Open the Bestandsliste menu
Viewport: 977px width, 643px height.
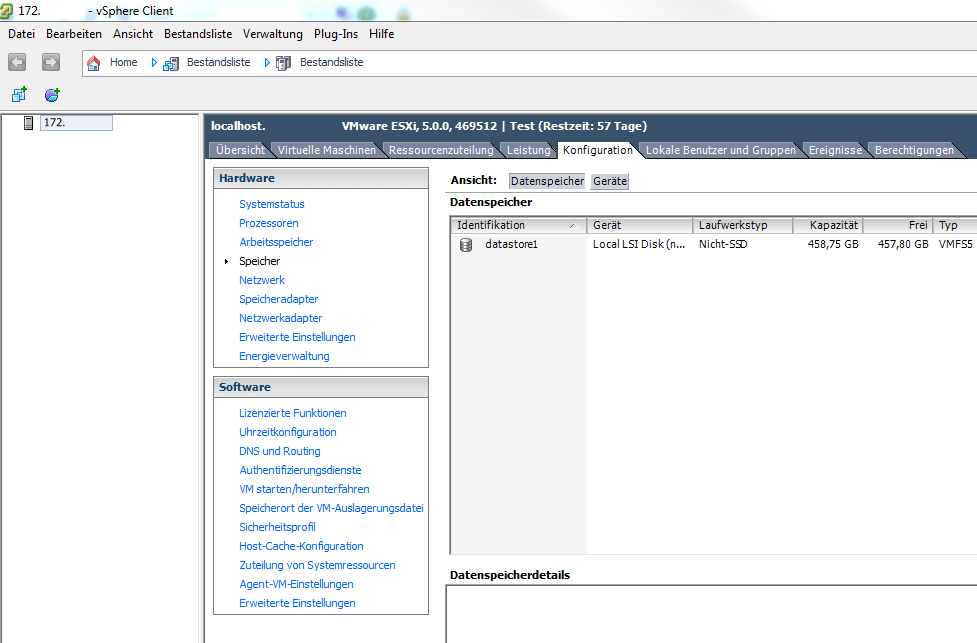[x=198, y=34]
